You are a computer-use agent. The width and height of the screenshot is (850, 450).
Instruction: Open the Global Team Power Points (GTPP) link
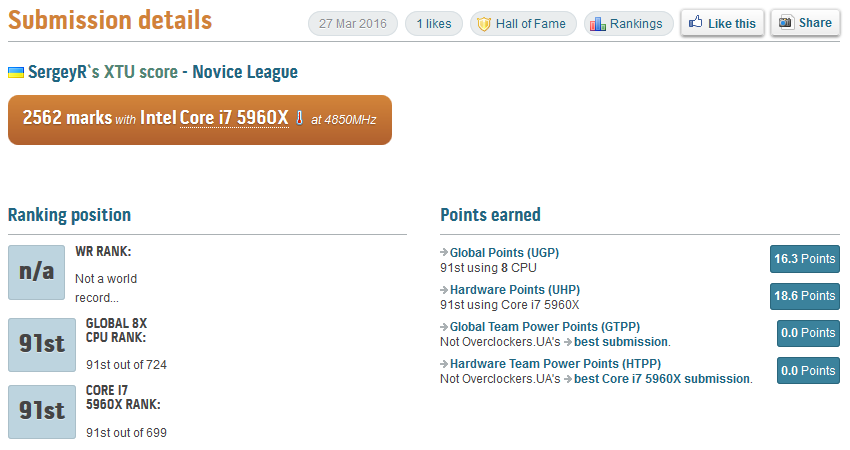[x=545, y=326]
